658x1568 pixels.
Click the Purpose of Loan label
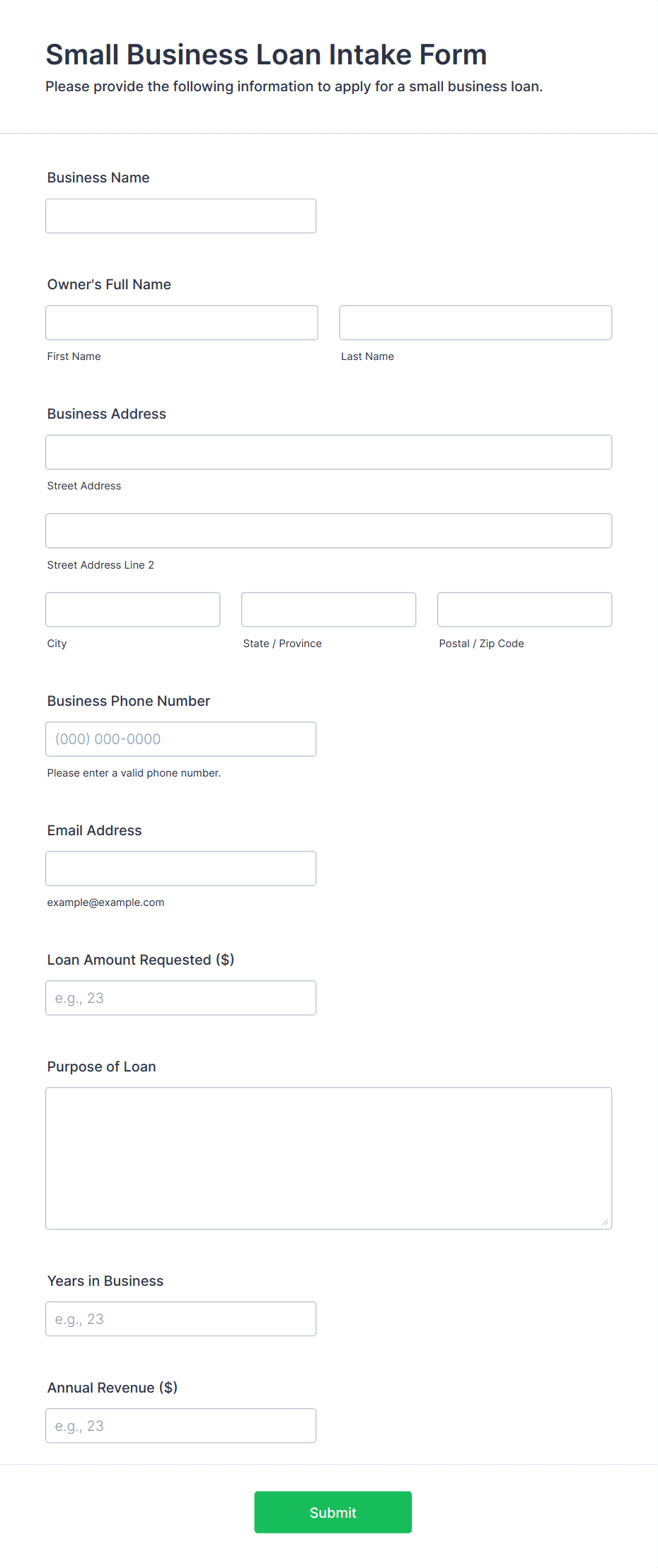pos(102,1067)
